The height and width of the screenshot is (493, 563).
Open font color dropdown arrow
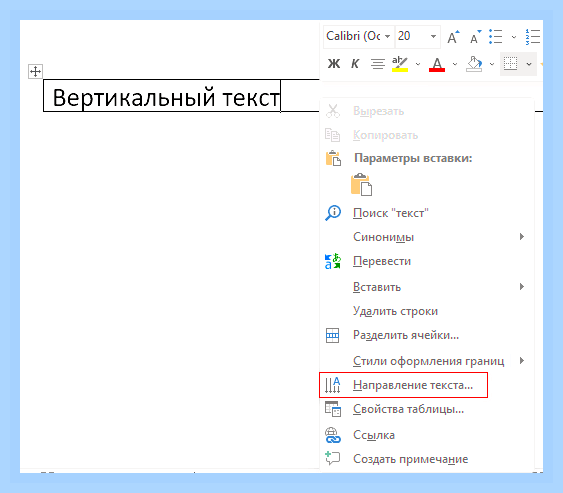(455, 64)
